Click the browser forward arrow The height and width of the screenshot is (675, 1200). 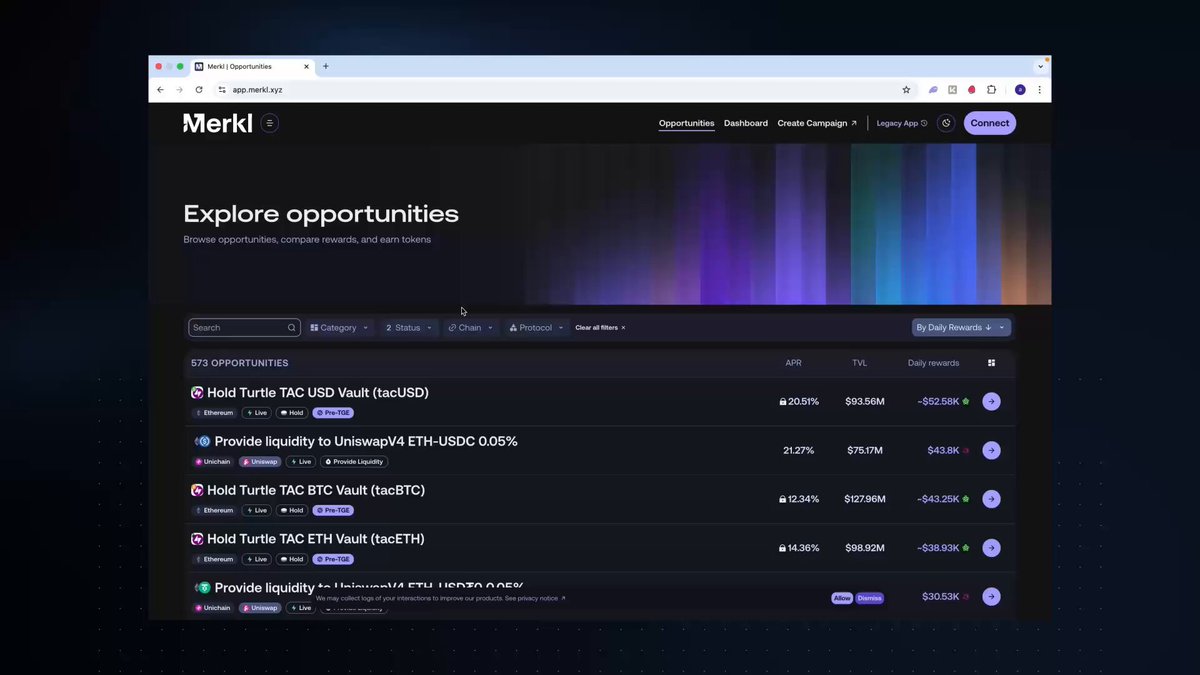click(x=180, y=89)
